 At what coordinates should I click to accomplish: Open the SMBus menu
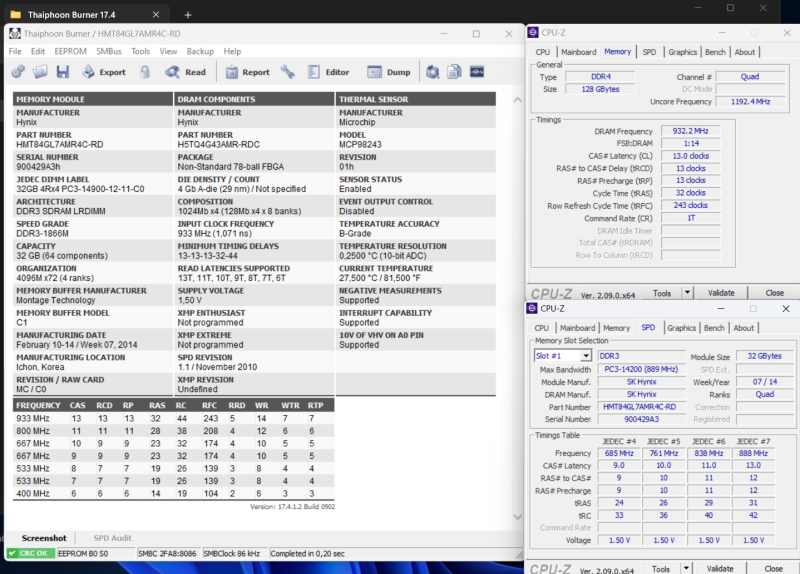tap(109, 51)
